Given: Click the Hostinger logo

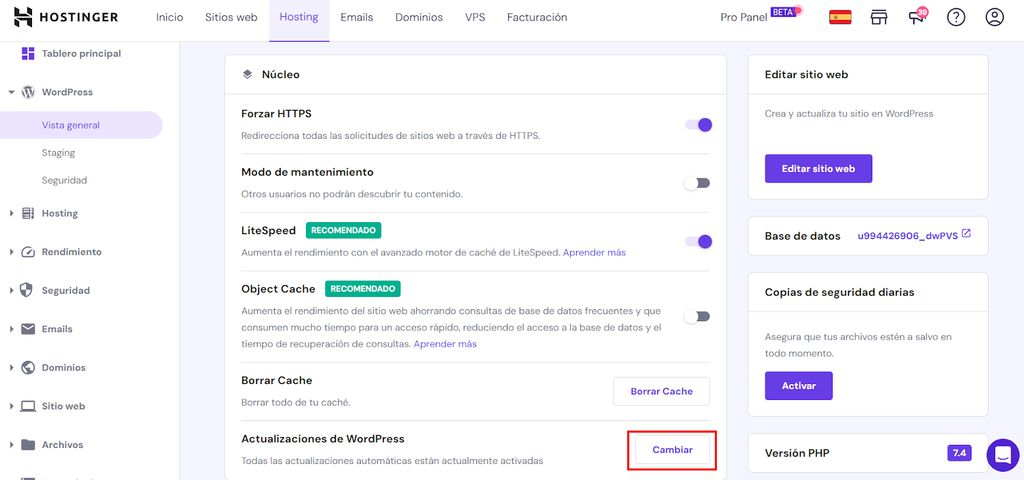Looking at the screenshot, I should coord(66,18).
